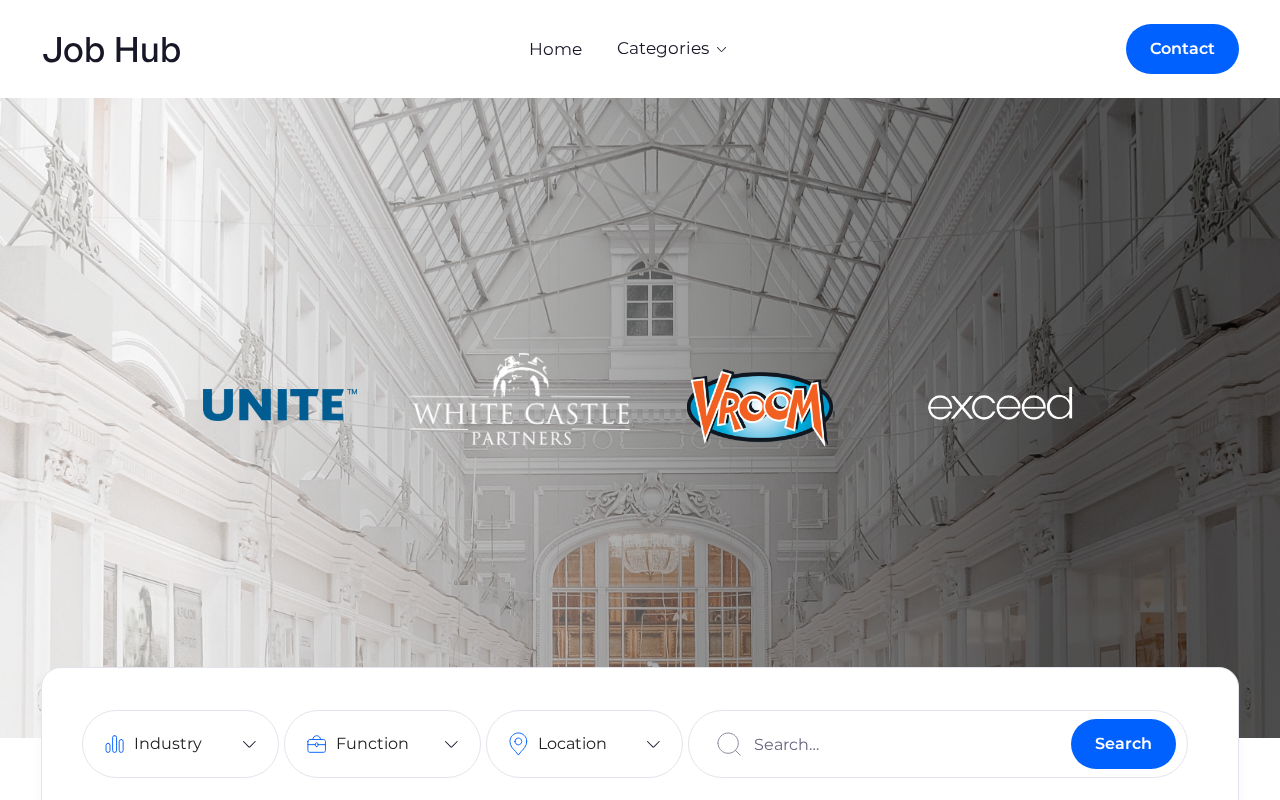Open the Home menu item
Image resolution: width=1280 pixels, height=800 pixels.
(555, 49)
